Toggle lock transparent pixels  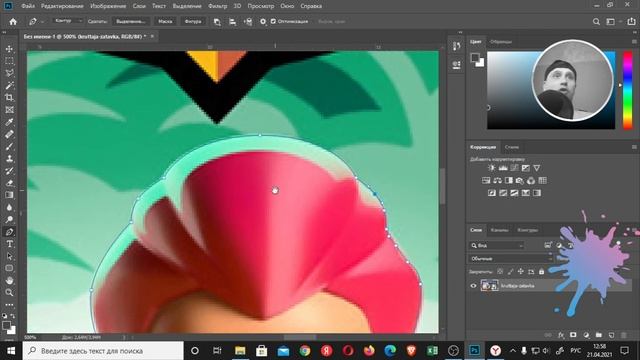[500, 271]
